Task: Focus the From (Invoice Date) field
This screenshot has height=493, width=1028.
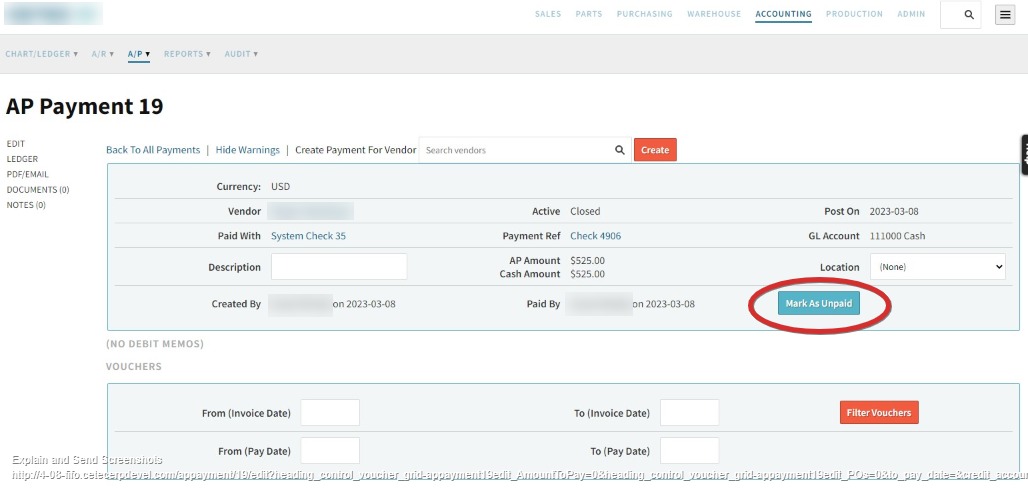Action: coord(330,412)
